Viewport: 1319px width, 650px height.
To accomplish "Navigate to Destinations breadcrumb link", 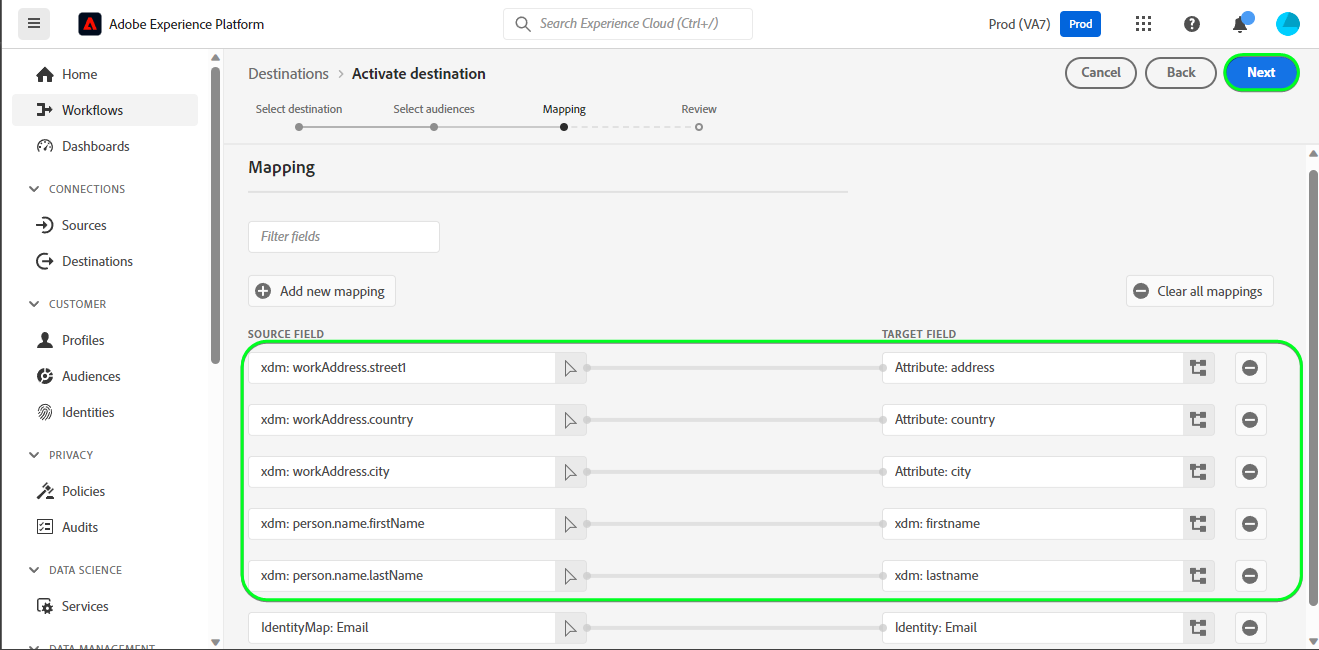I will (288, 74).
